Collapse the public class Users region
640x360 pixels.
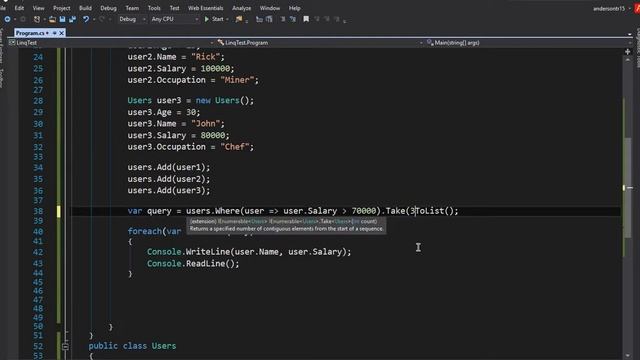point(65,346)
